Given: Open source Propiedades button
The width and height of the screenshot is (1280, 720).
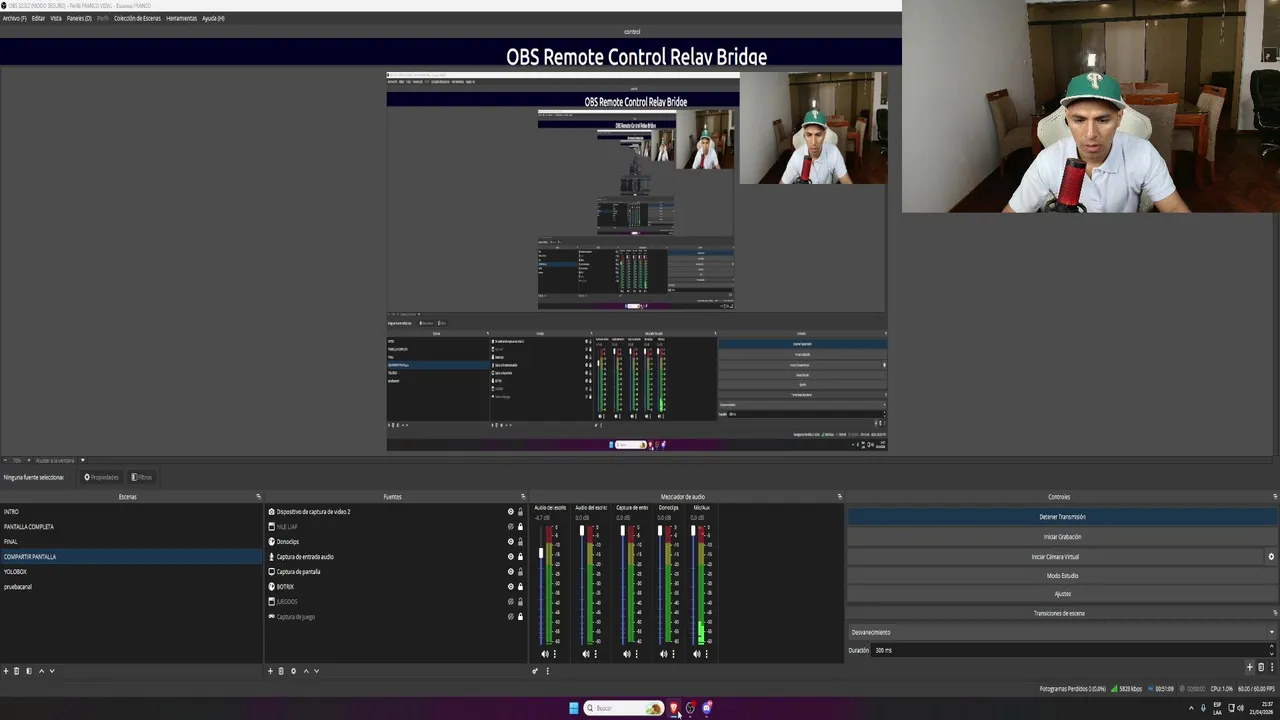Looking at the screenshot, I should pyautogui.click(x=101, y=477).
